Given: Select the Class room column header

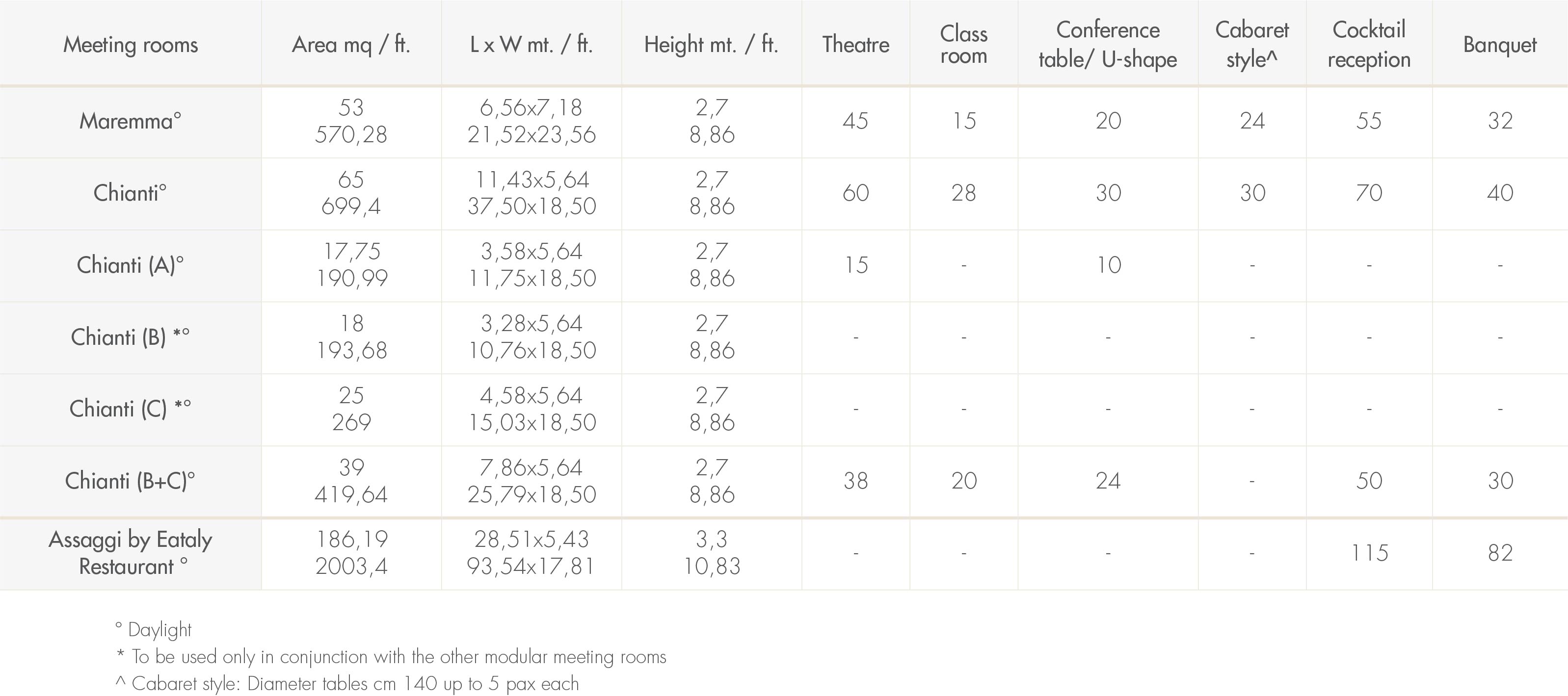Looking at the screenshot, I should tap(963, 45).
